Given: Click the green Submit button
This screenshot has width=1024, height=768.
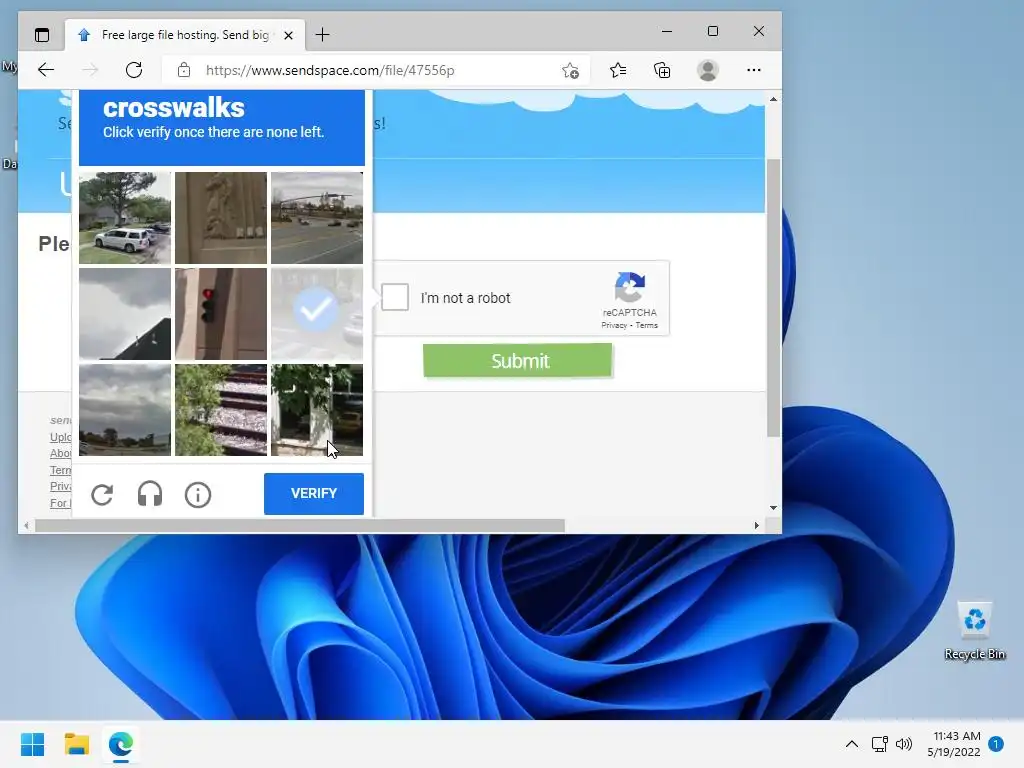Looking at the screenshot, I should 517,360.
